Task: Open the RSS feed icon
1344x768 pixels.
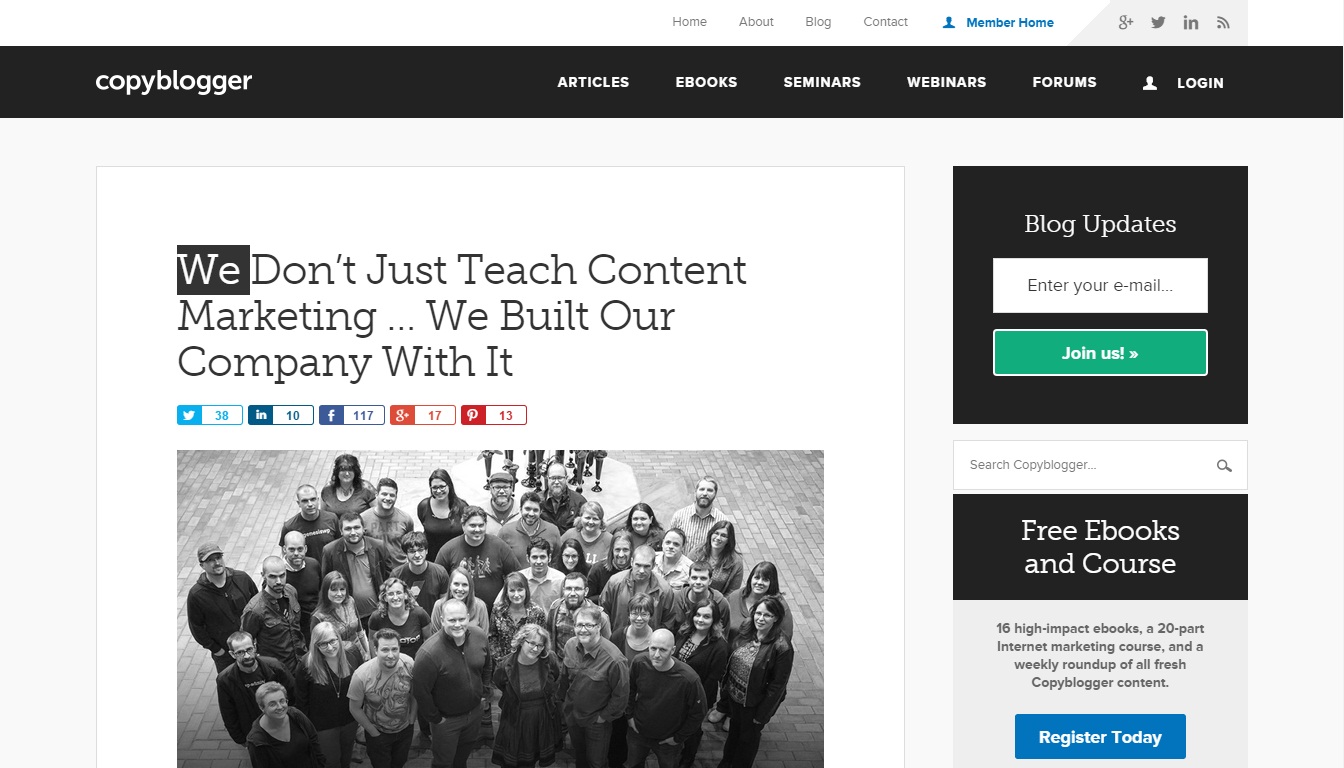Action: (1223, 22)
